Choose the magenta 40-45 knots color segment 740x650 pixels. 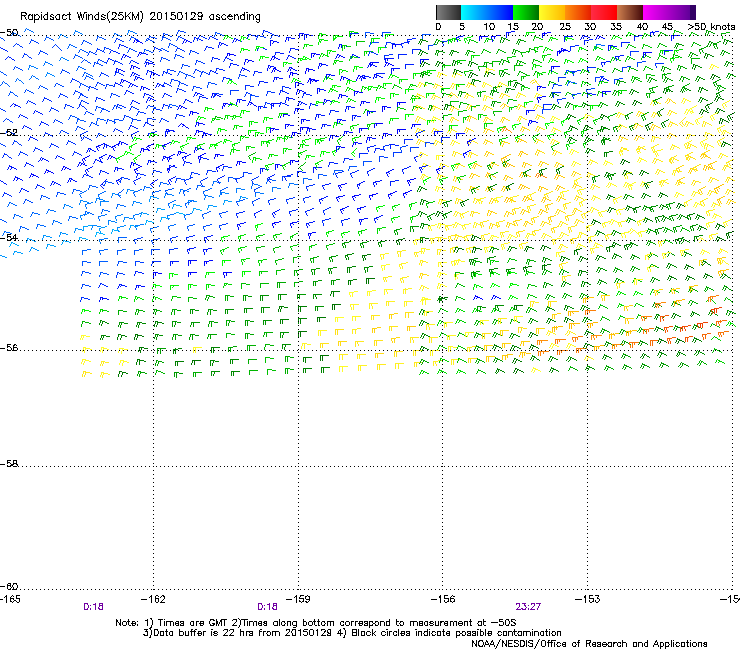tap(656, 12)
